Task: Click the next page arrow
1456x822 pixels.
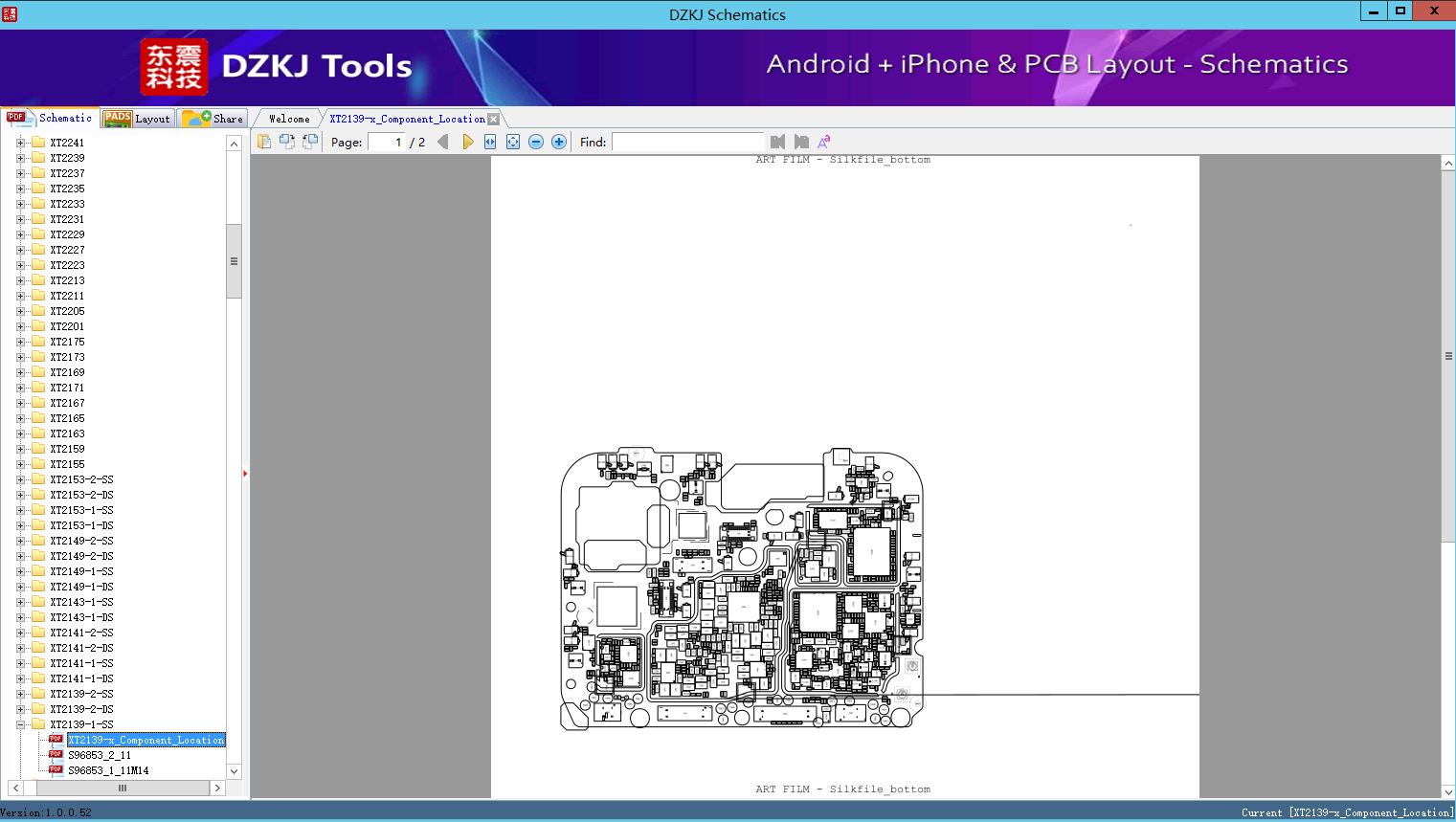Action: click(467, 142)
